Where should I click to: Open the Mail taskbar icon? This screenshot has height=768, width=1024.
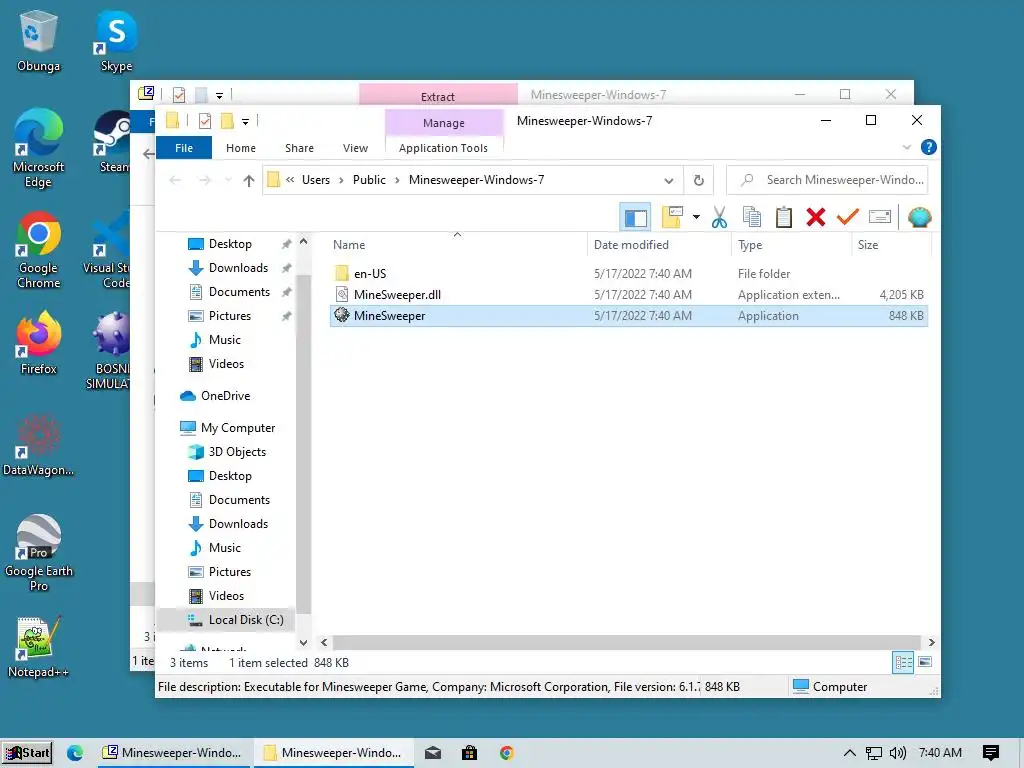[x=432, y=753]
